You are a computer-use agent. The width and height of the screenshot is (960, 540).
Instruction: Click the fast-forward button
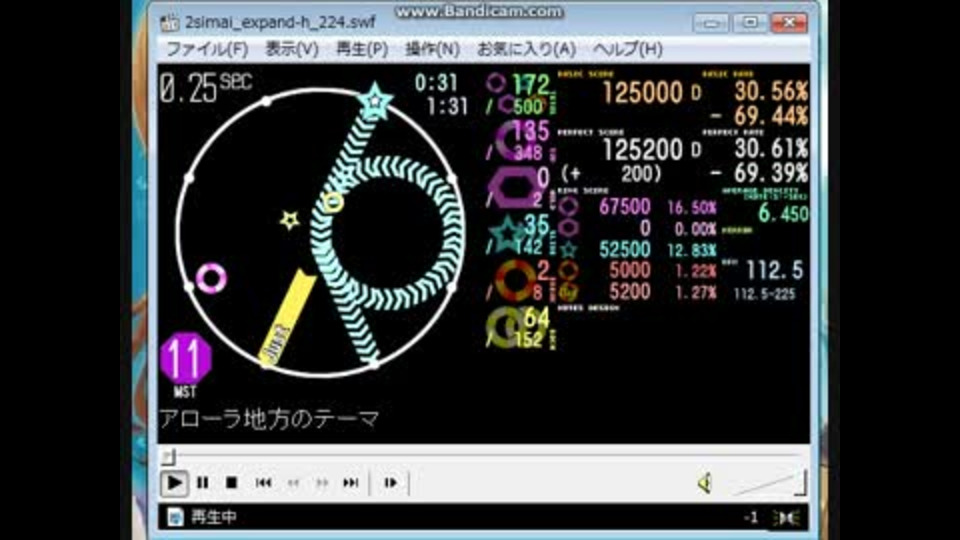pyautogui.click(x=322, y=483)
